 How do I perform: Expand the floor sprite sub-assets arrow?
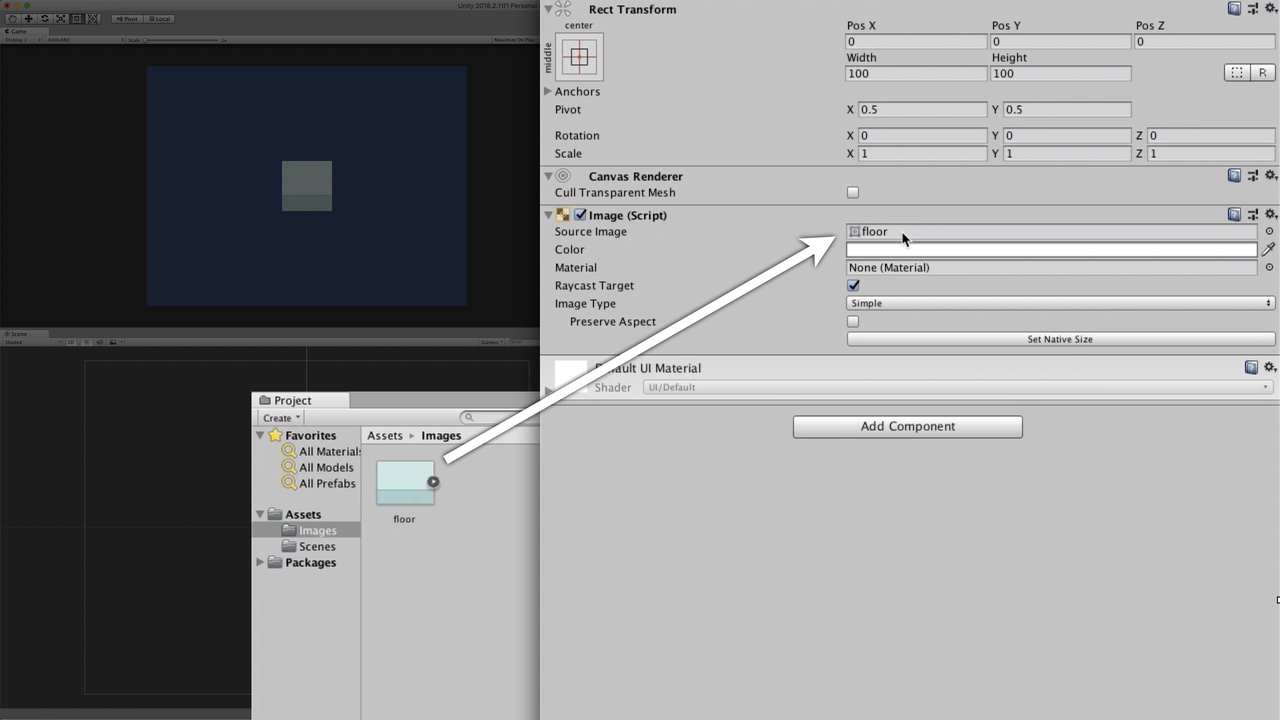pos(433,482)
